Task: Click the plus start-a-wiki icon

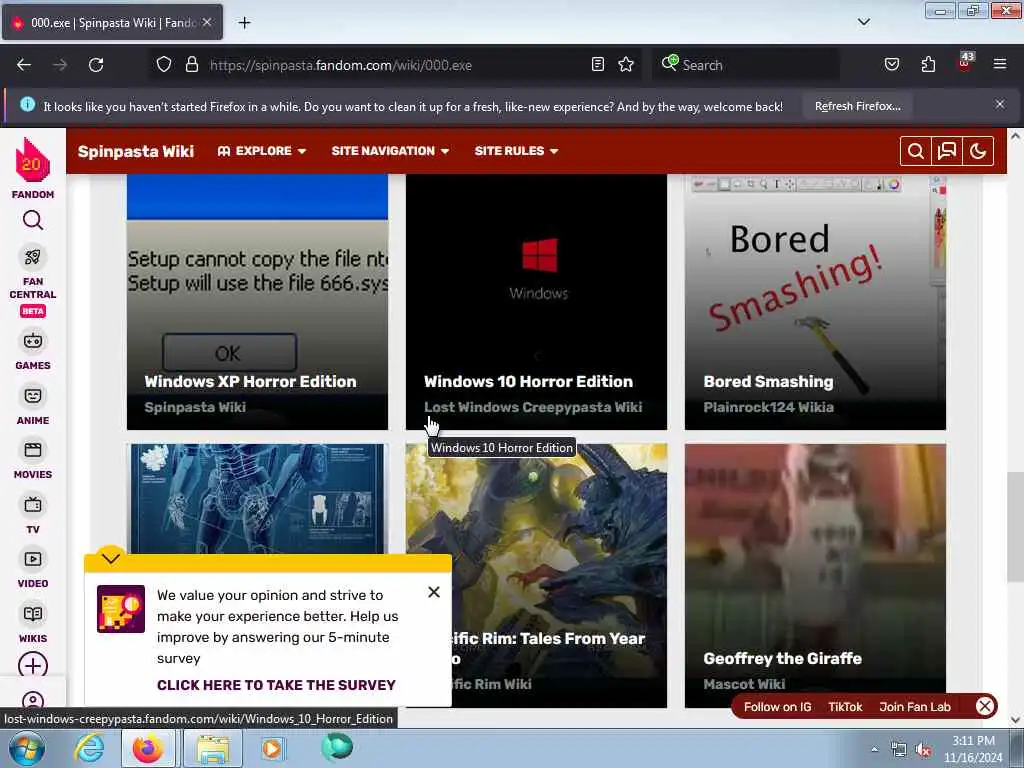Action: tap(33, 665)
